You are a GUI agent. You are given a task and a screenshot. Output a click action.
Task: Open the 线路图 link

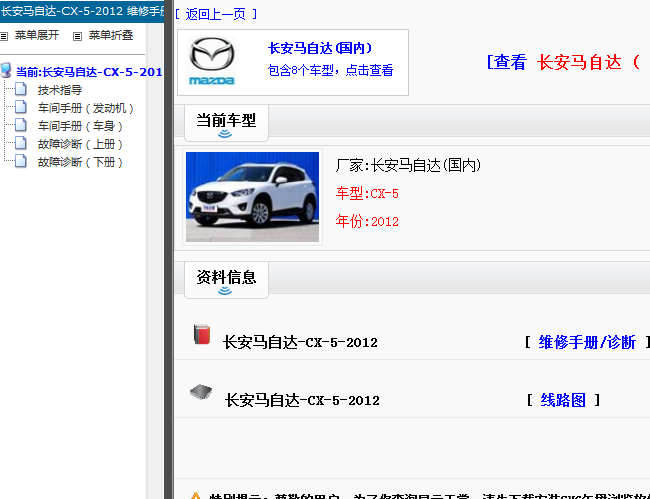pyautogui.click(x=563, y=400)
